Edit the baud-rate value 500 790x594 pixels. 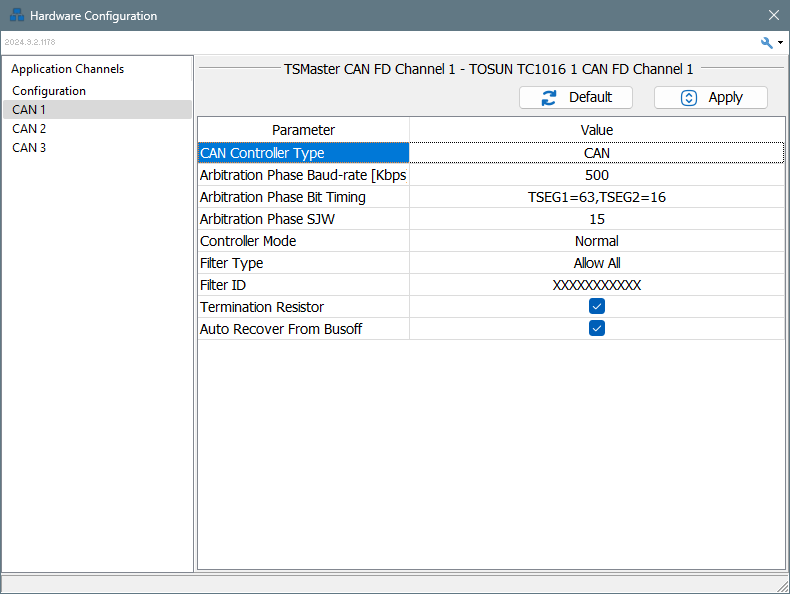pyautogui.click(x=597, y=175)
